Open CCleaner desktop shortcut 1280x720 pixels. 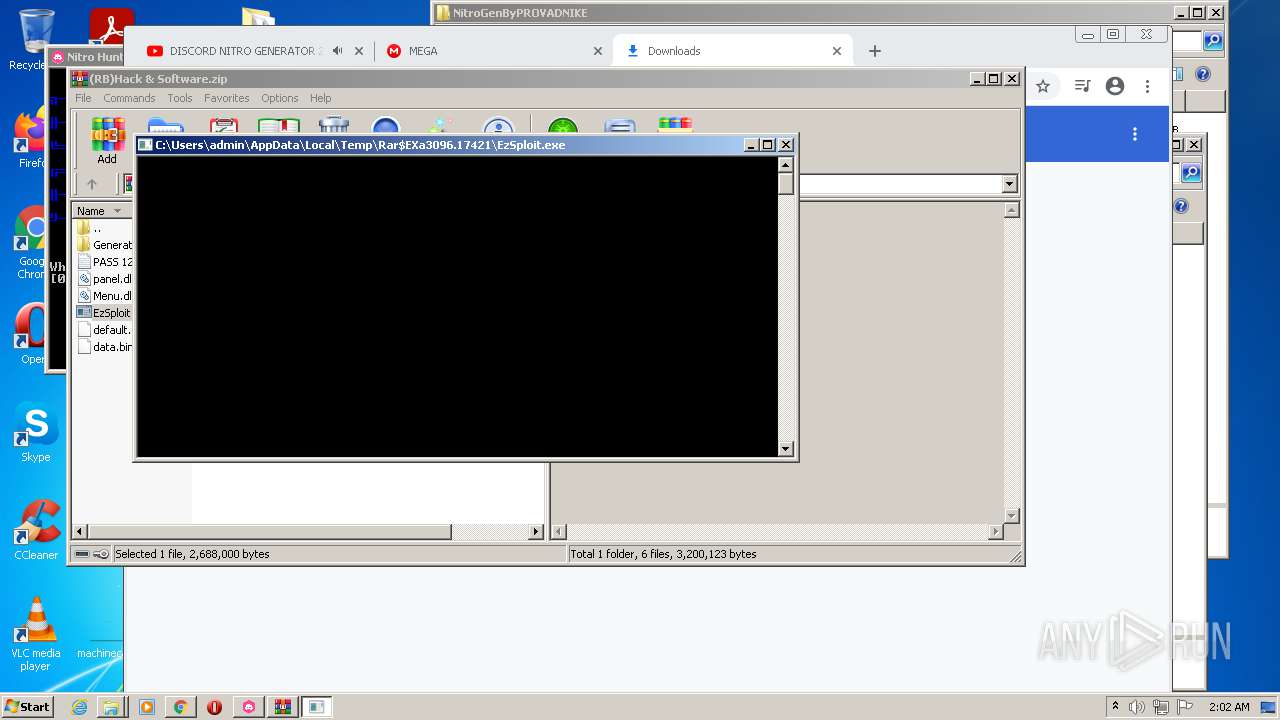click(36, 530)
